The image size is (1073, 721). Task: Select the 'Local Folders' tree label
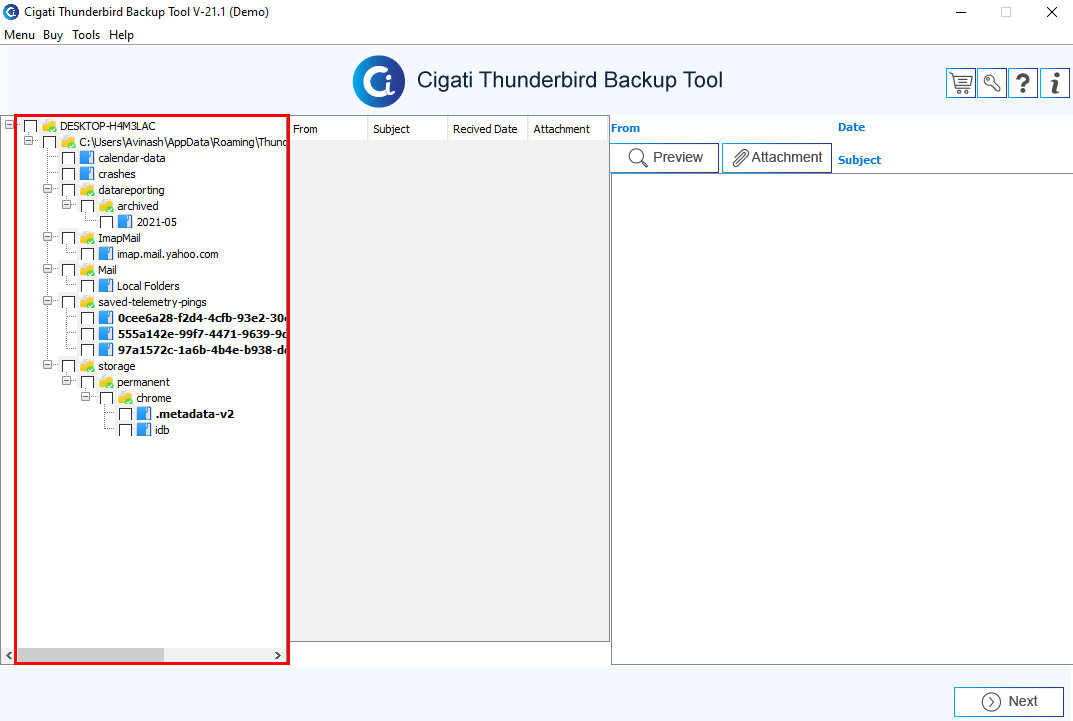tap(148, 287)
